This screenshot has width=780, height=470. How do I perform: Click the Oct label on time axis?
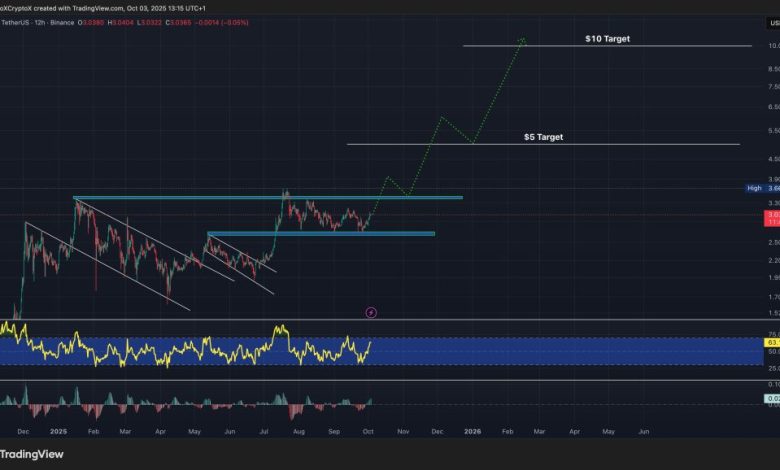(369, 430)
